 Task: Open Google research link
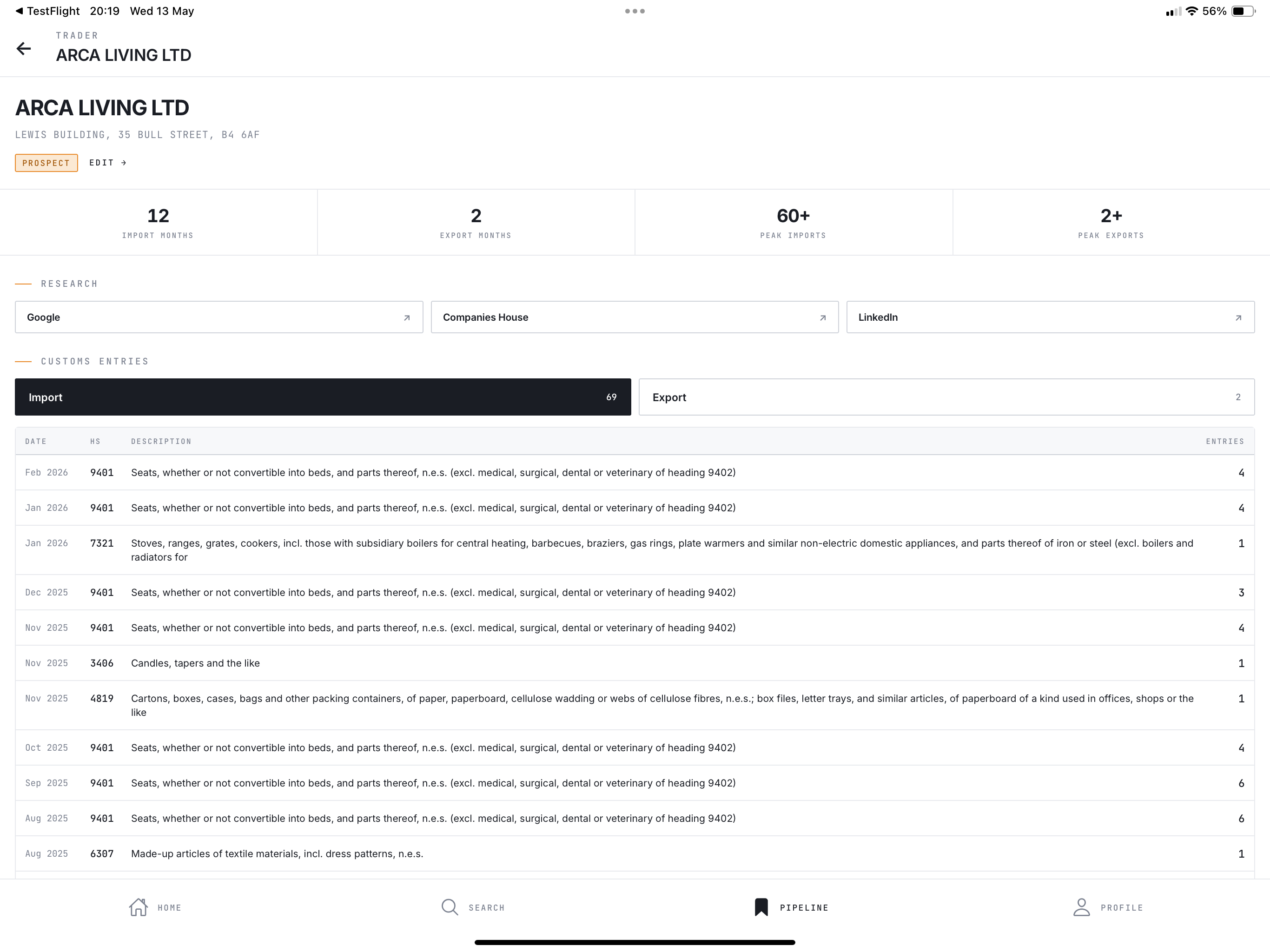(219, 317)
